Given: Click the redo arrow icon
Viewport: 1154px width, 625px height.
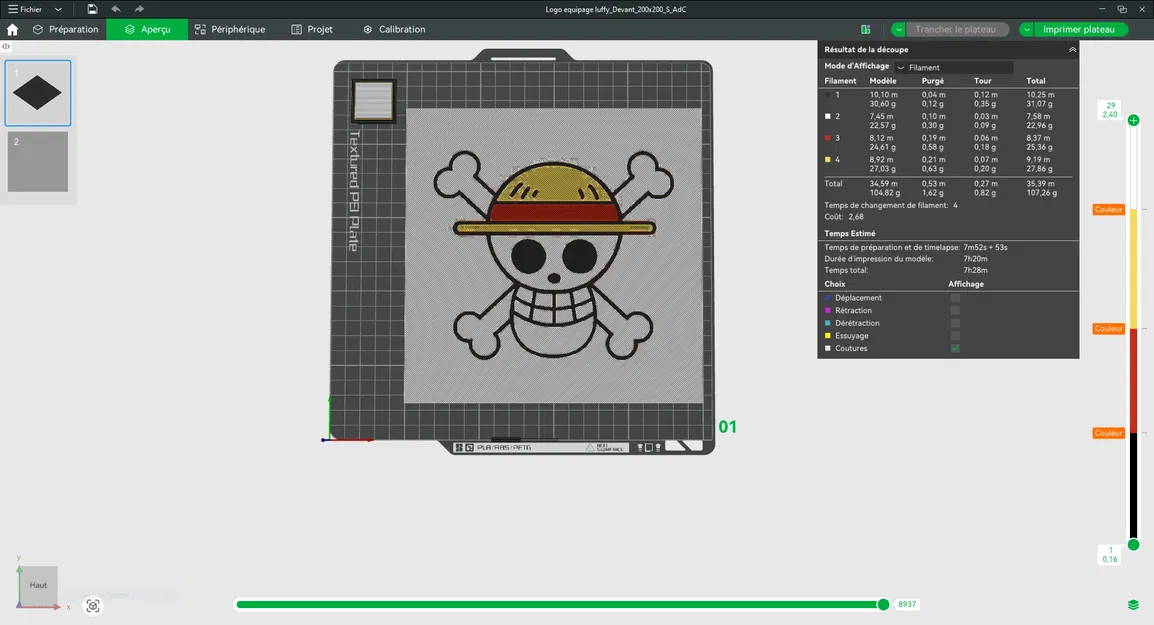Looking at the screenshot, I should (x=140, y=9).
